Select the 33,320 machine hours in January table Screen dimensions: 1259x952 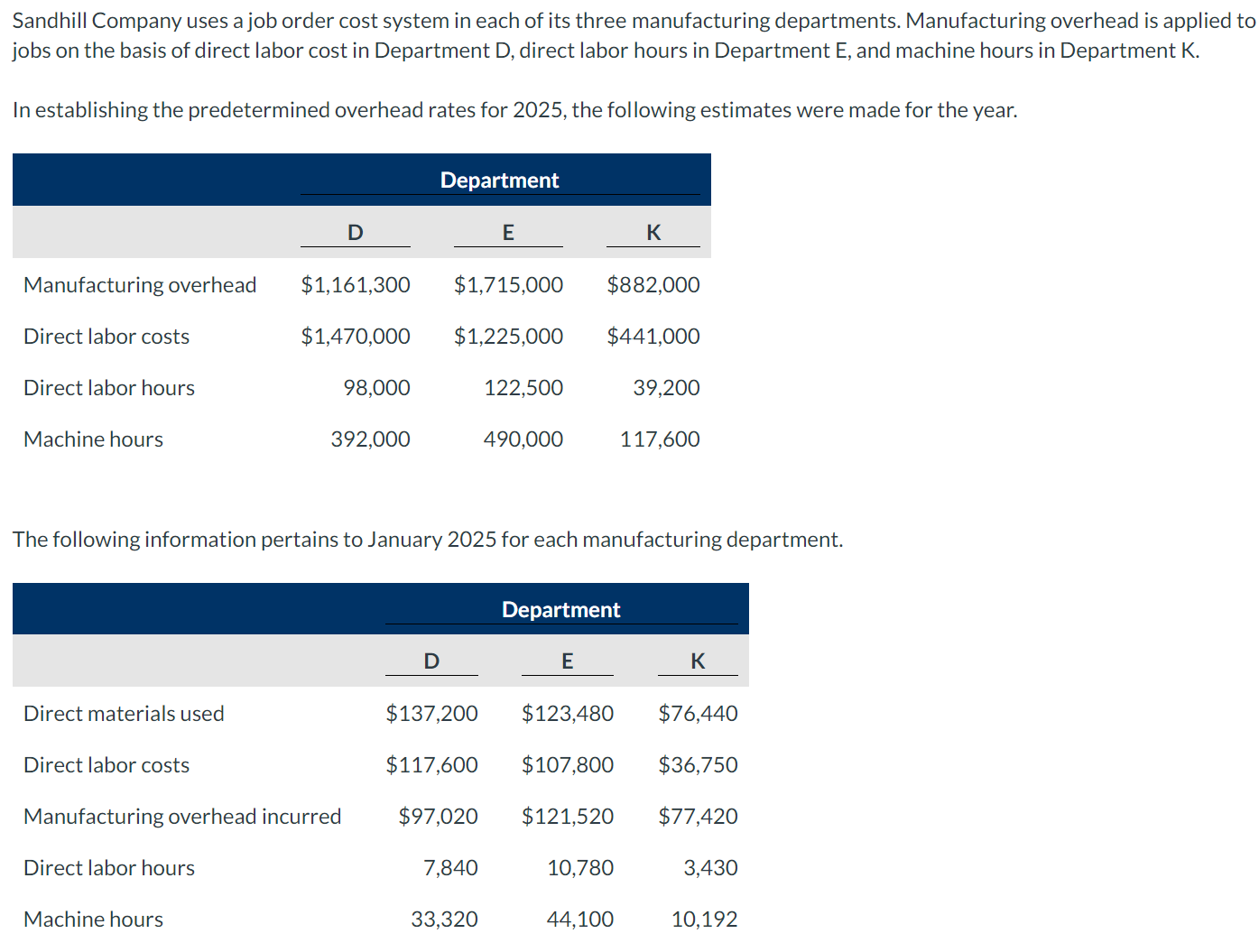coord(445,919)
